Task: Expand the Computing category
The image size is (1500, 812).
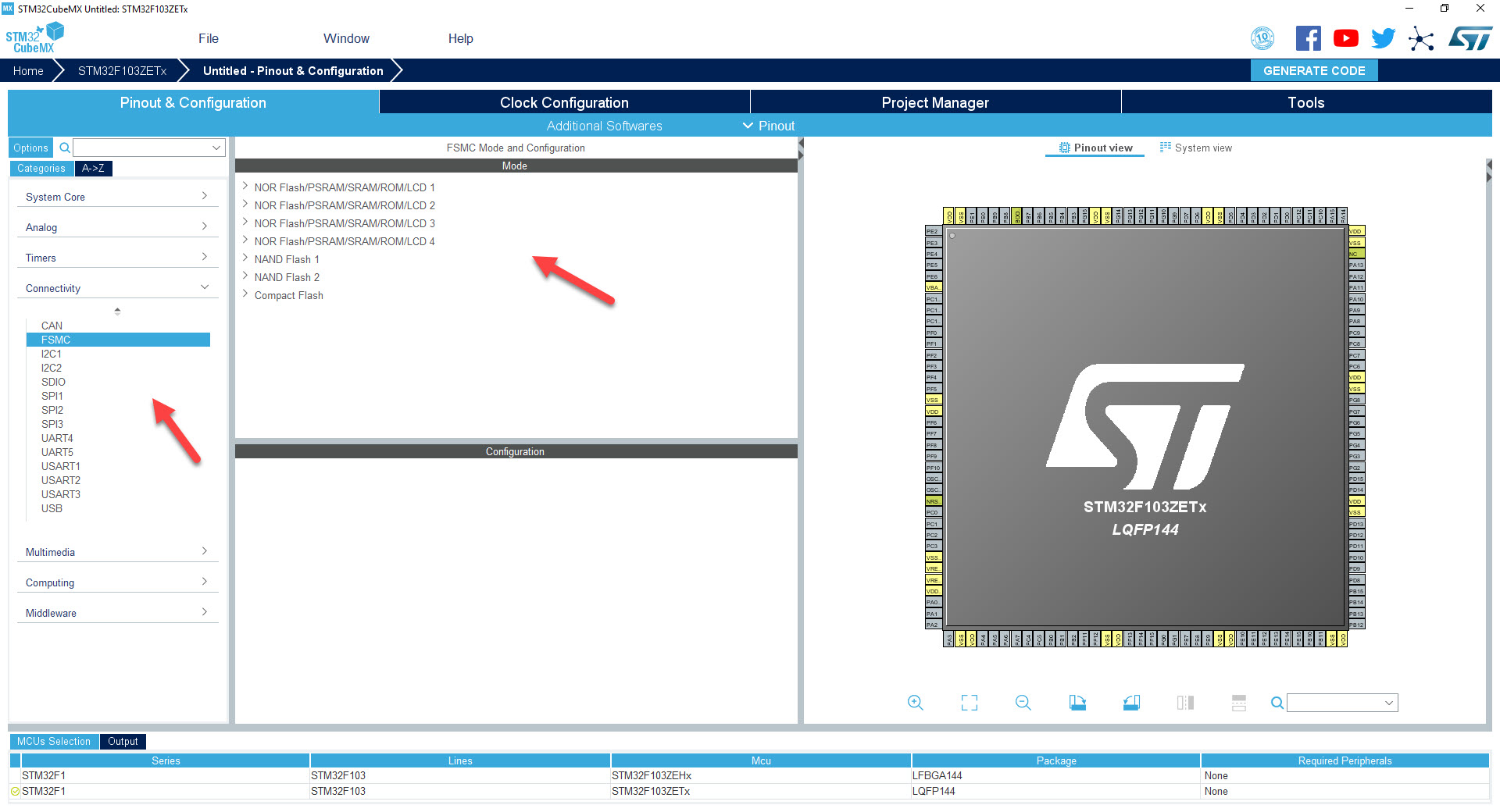Action: tap(117, 582)
